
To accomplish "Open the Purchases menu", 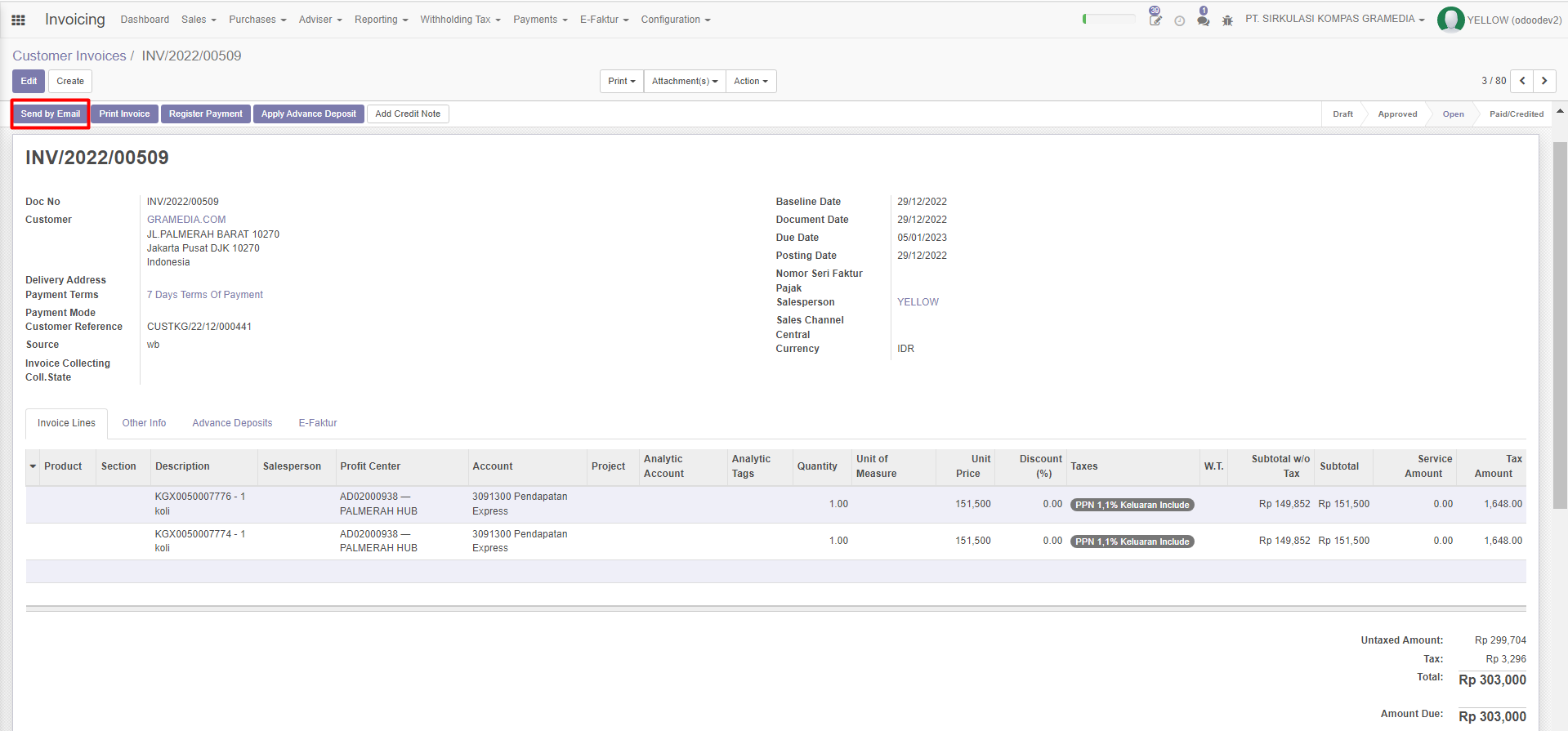I will (x=257, y=20).
